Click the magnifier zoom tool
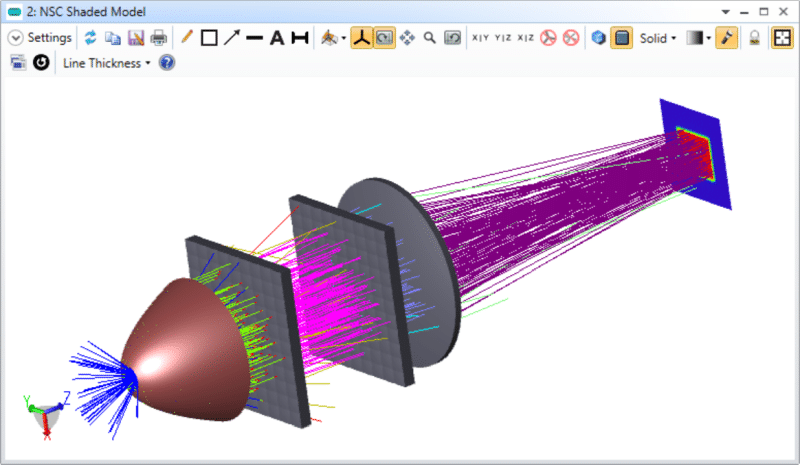The width and height of the screenshot is (800, 465). [x=430, y=38]
